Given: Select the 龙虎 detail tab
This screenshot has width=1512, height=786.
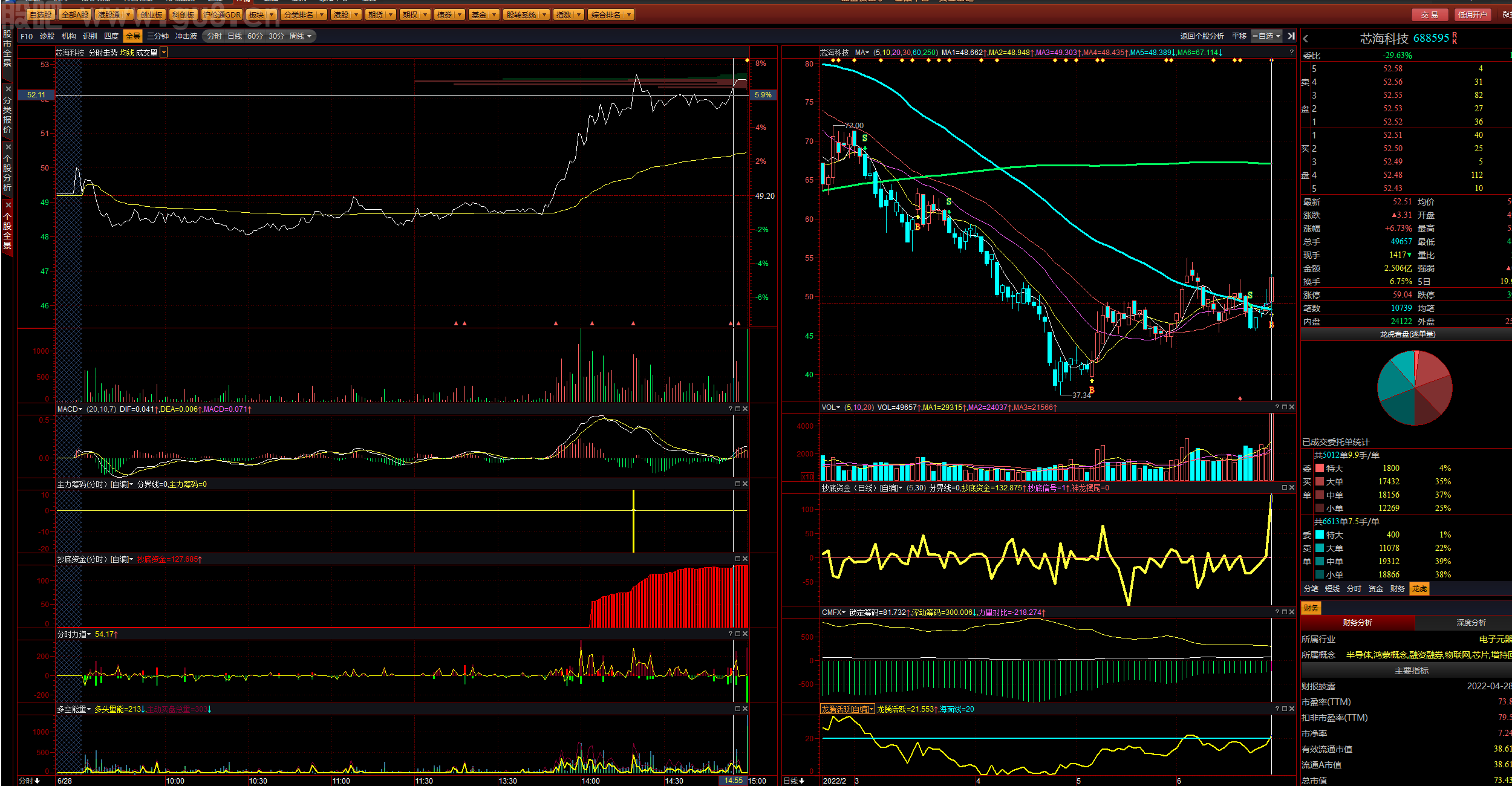Looking at the screenshot, I should point(1419,589).
